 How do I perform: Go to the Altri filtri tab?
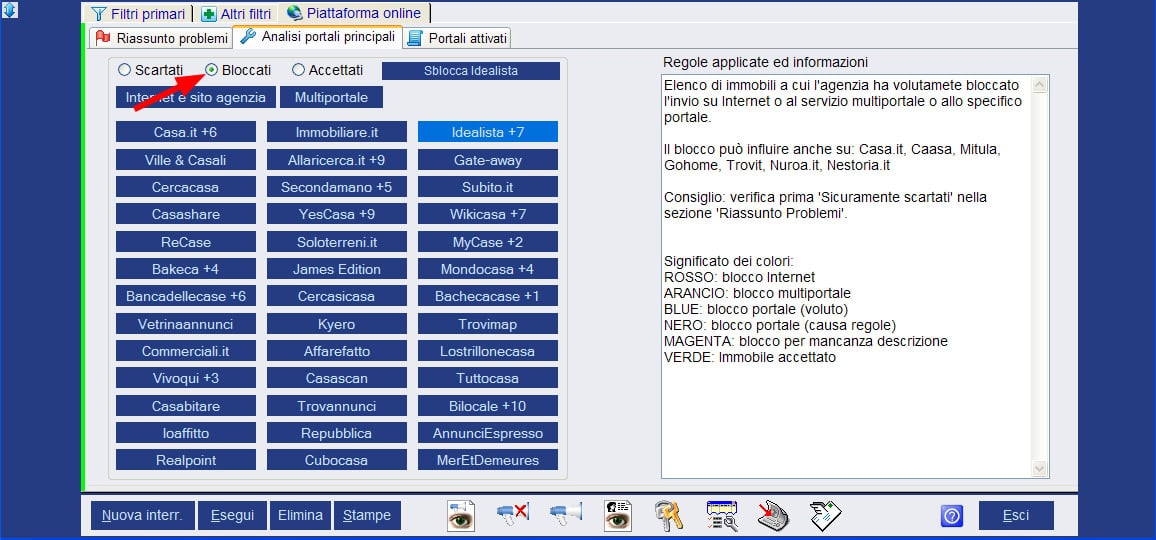point(236,14)
